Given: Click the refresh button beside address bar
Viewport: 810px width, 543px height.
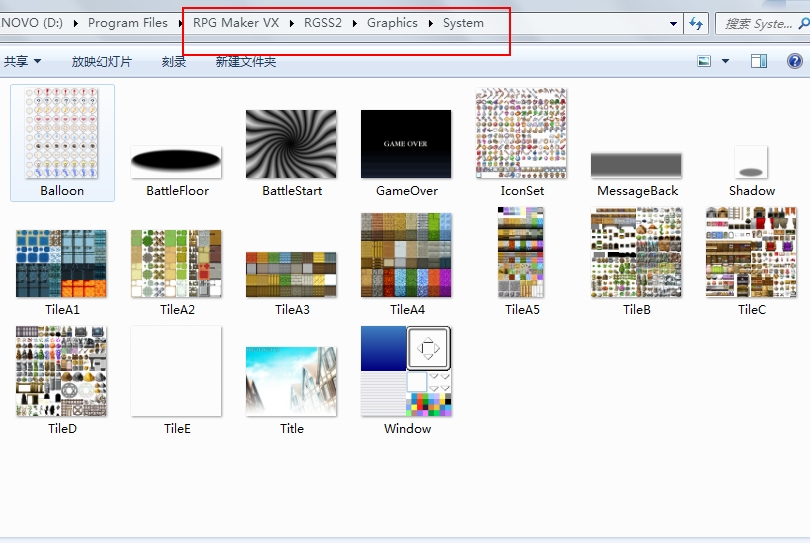Looking at the screenshot, I should (x=696, y=24).
